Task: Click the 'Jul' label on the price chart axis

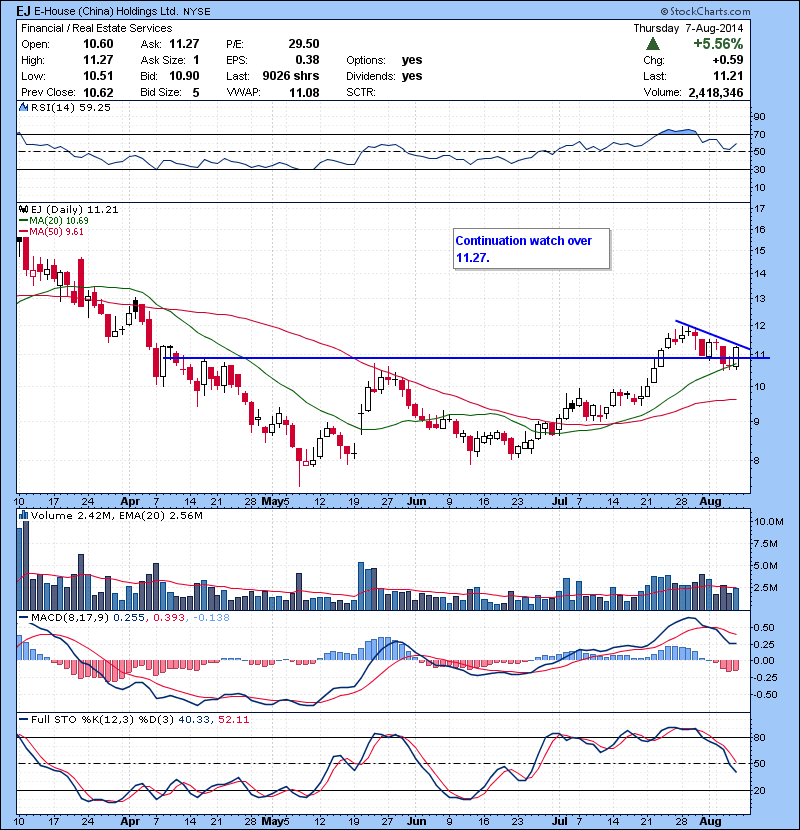Action: tap(560, 501)
